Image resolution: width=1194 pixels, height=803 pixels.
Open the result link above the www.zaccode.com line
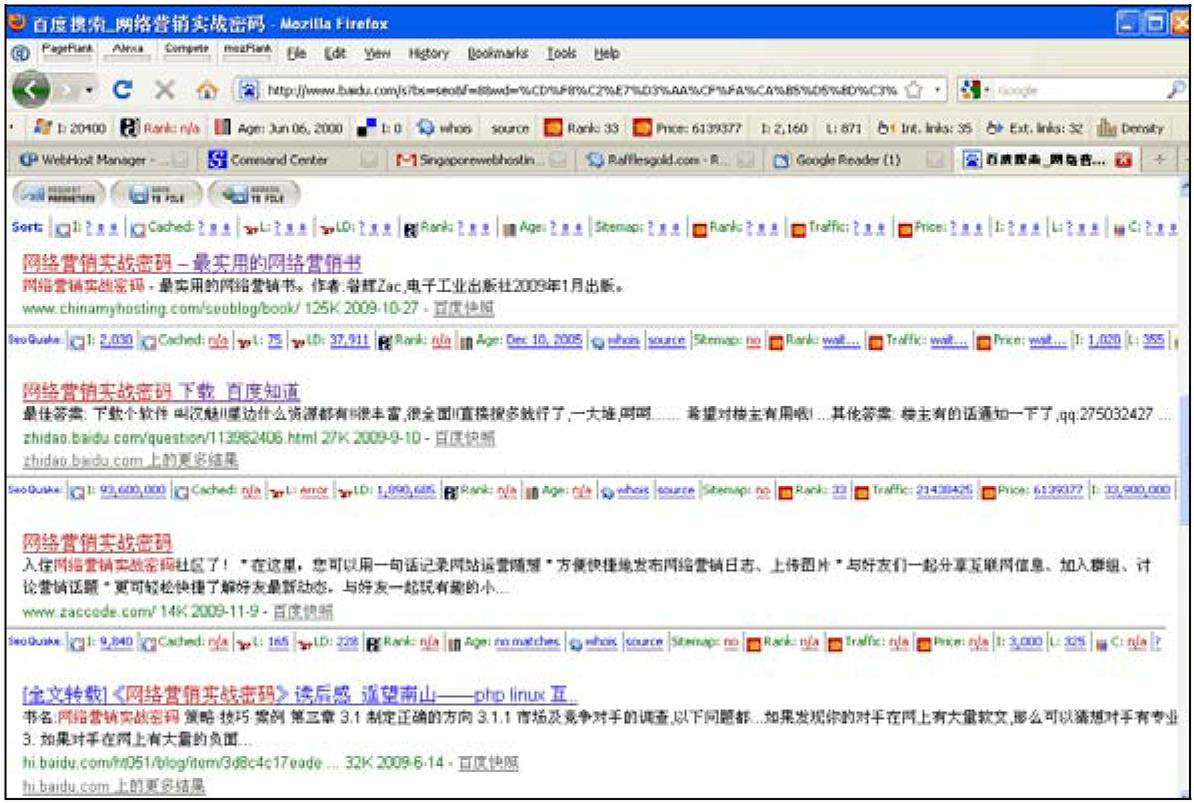97,543
